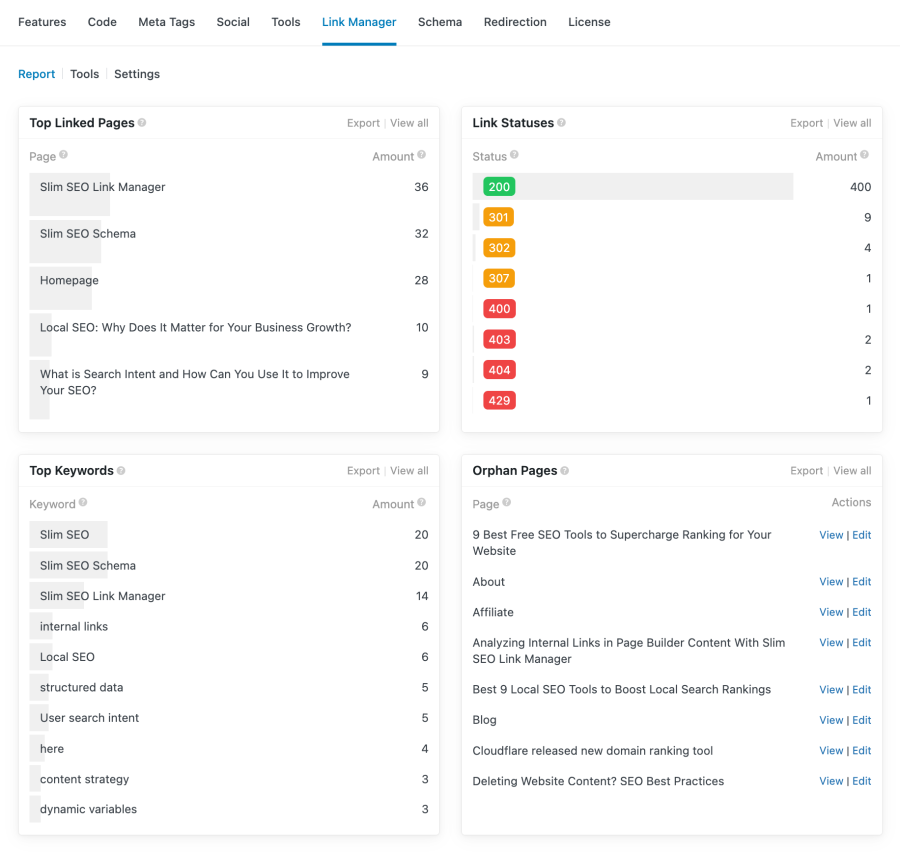The width and height of the screenshot is (900, 852).
Task: View the 9 Best Free SEO Tools page
Action: click(831, 535)
